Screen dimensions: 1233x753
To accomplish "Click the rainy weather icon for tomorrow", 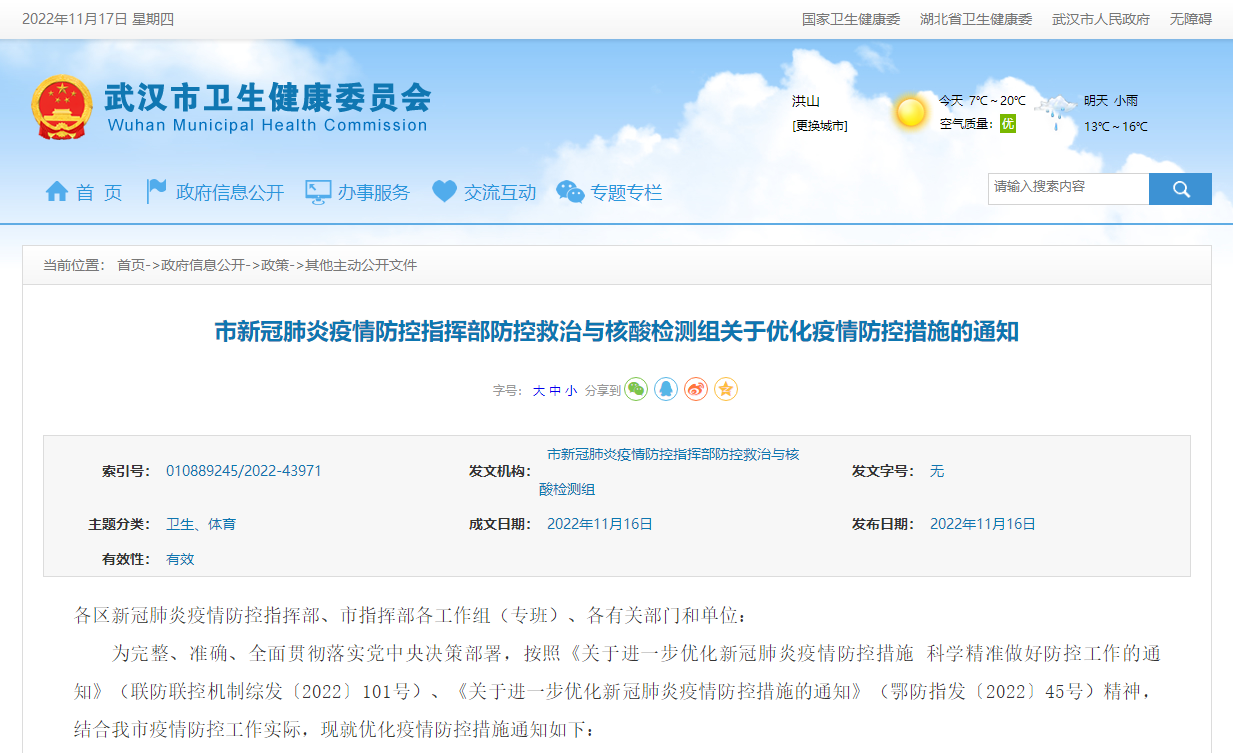I will tap(1055, 112).
